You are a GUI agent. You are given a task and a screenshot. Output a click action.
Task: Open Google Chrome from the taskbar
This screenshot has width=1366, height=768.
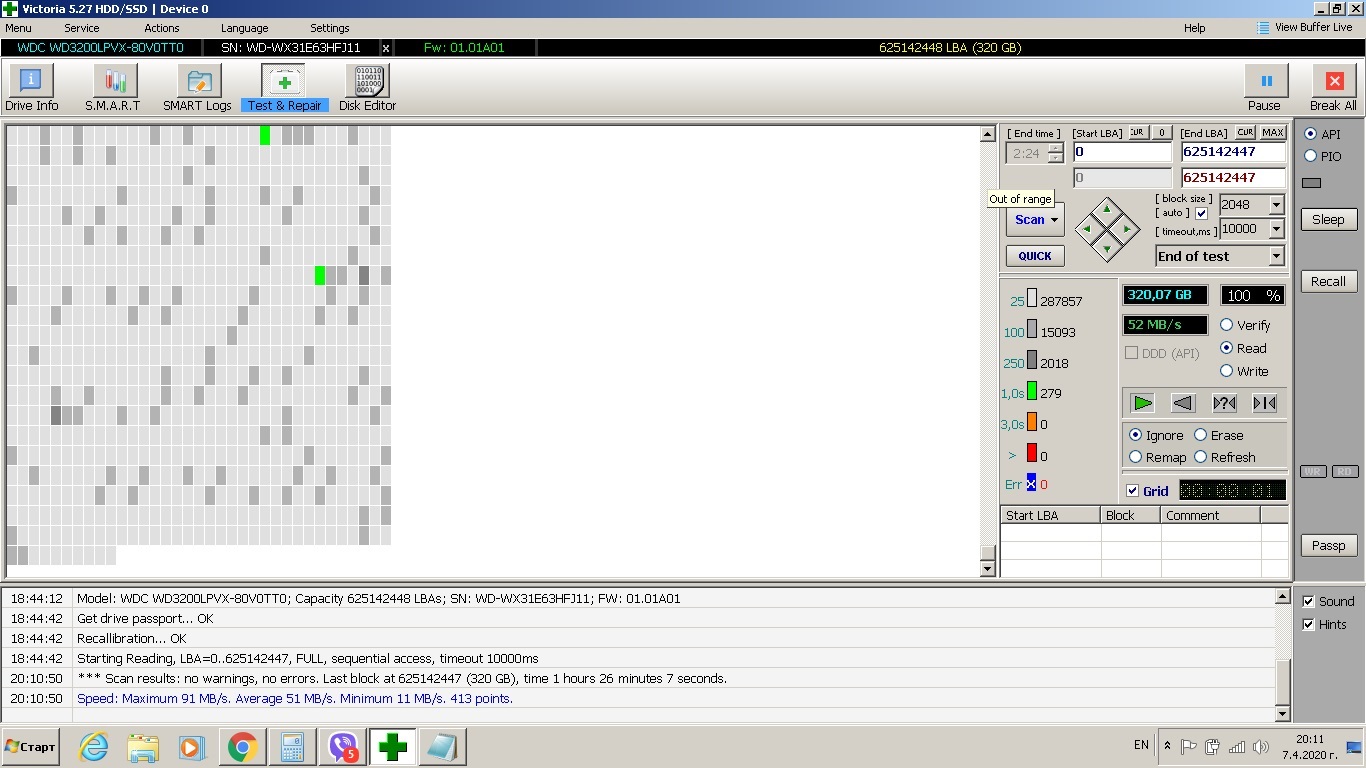[242, 747]
